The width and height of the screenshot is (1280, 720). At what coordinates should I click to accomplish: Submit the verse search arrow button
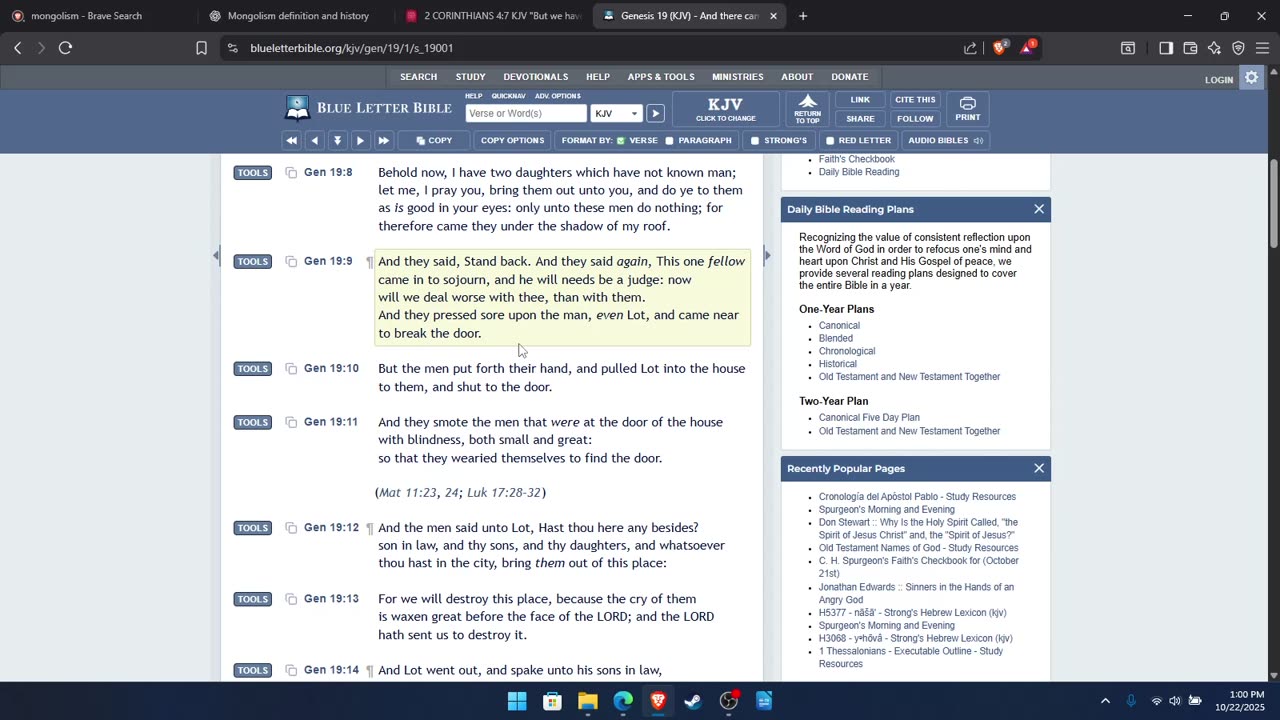[655, 114]
